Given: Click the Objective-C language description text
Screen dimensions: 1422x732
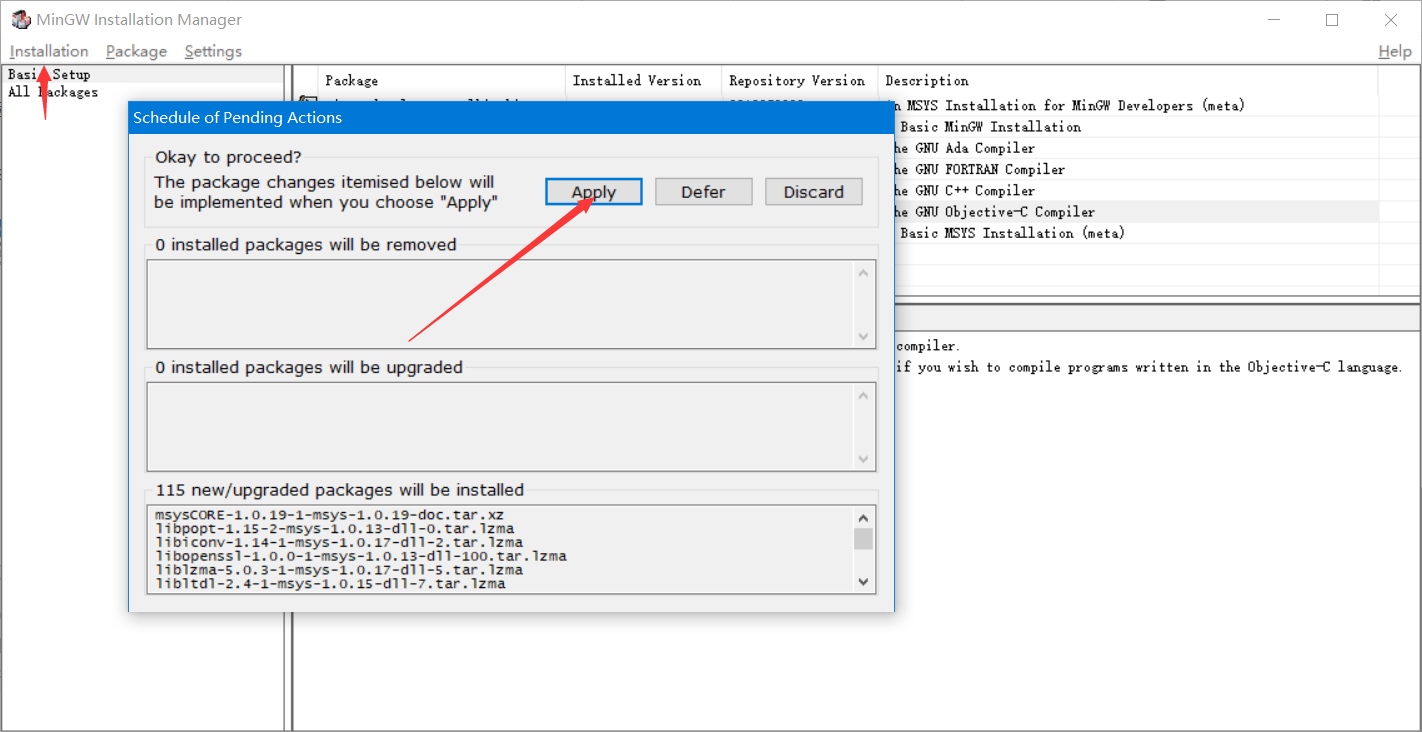Looking at the screenshot, I should (1149, 367).
